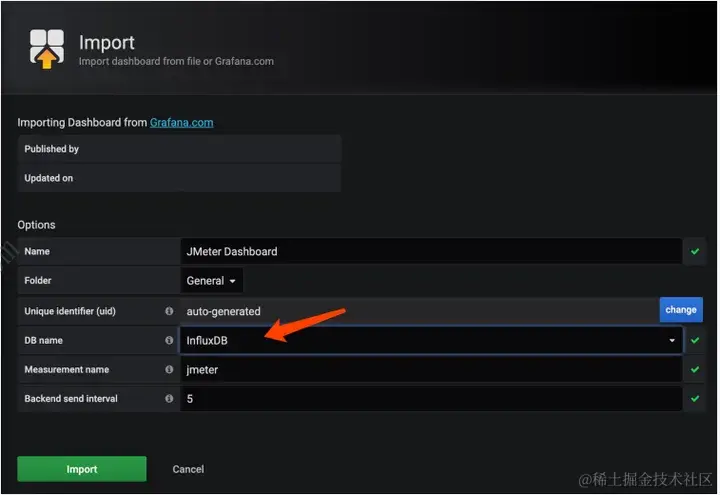Focus the jmeter measurement name field
Image resolution: width=720 pixels, height=495 pixels.
431,370
